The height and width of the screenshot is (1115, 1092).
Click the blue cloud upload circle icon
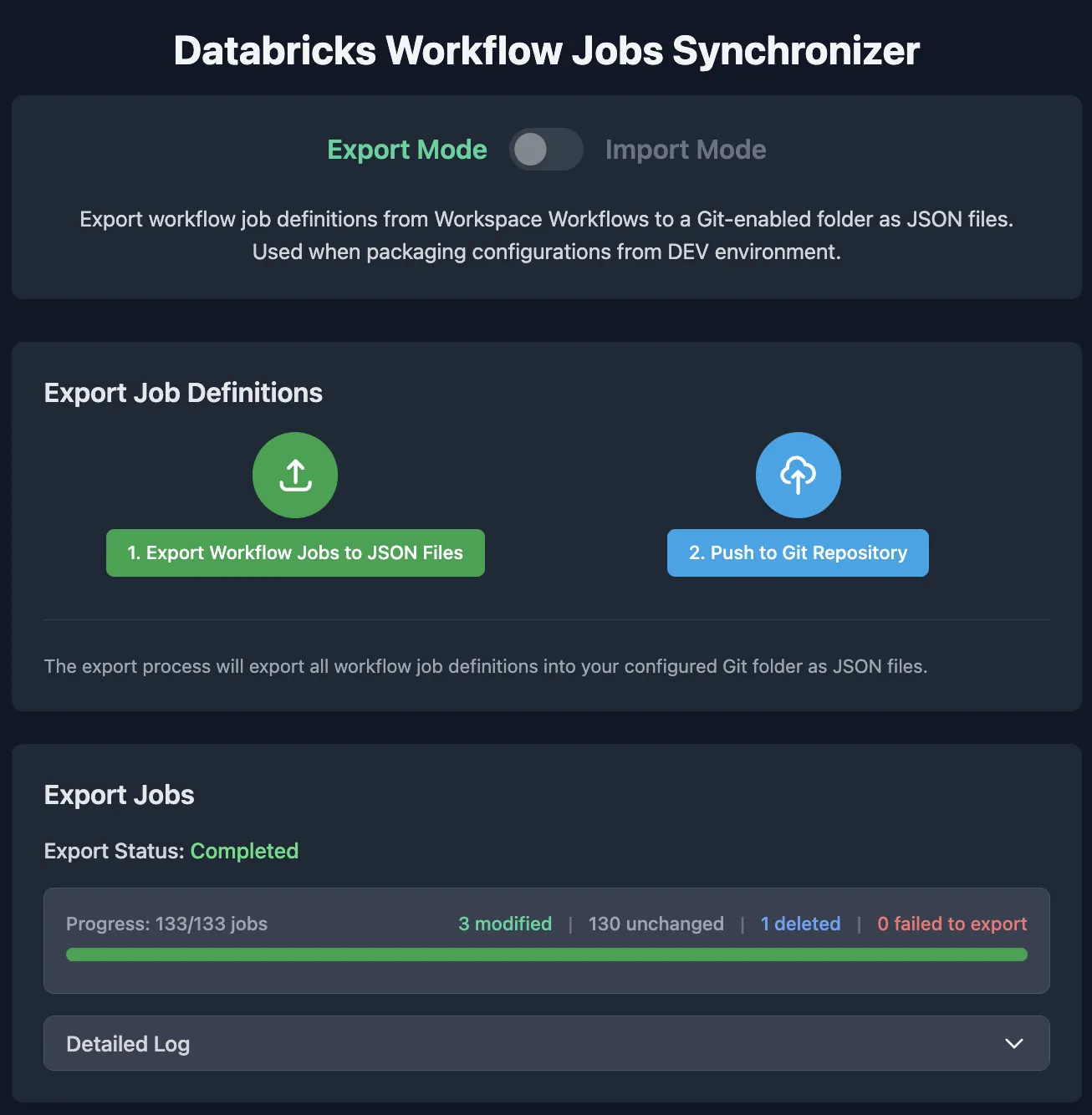[x=798, y=475]
